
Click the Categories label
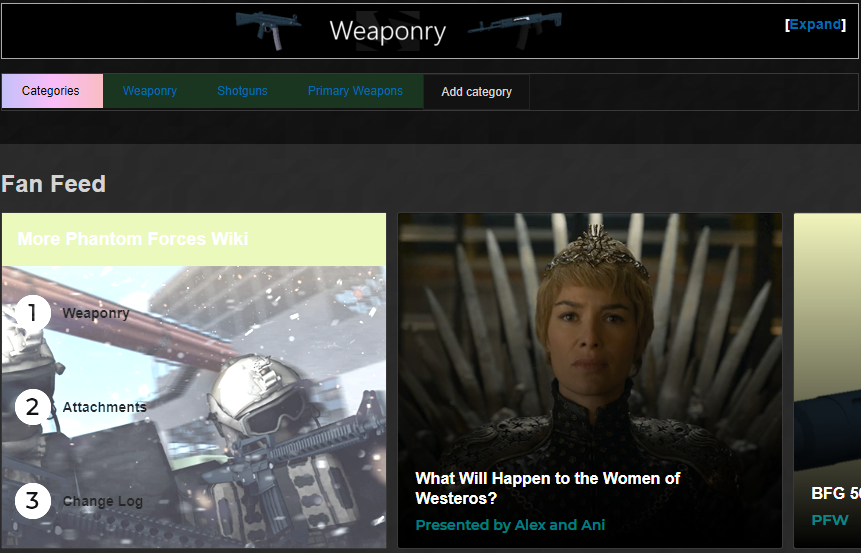click(x=51, y=91)
